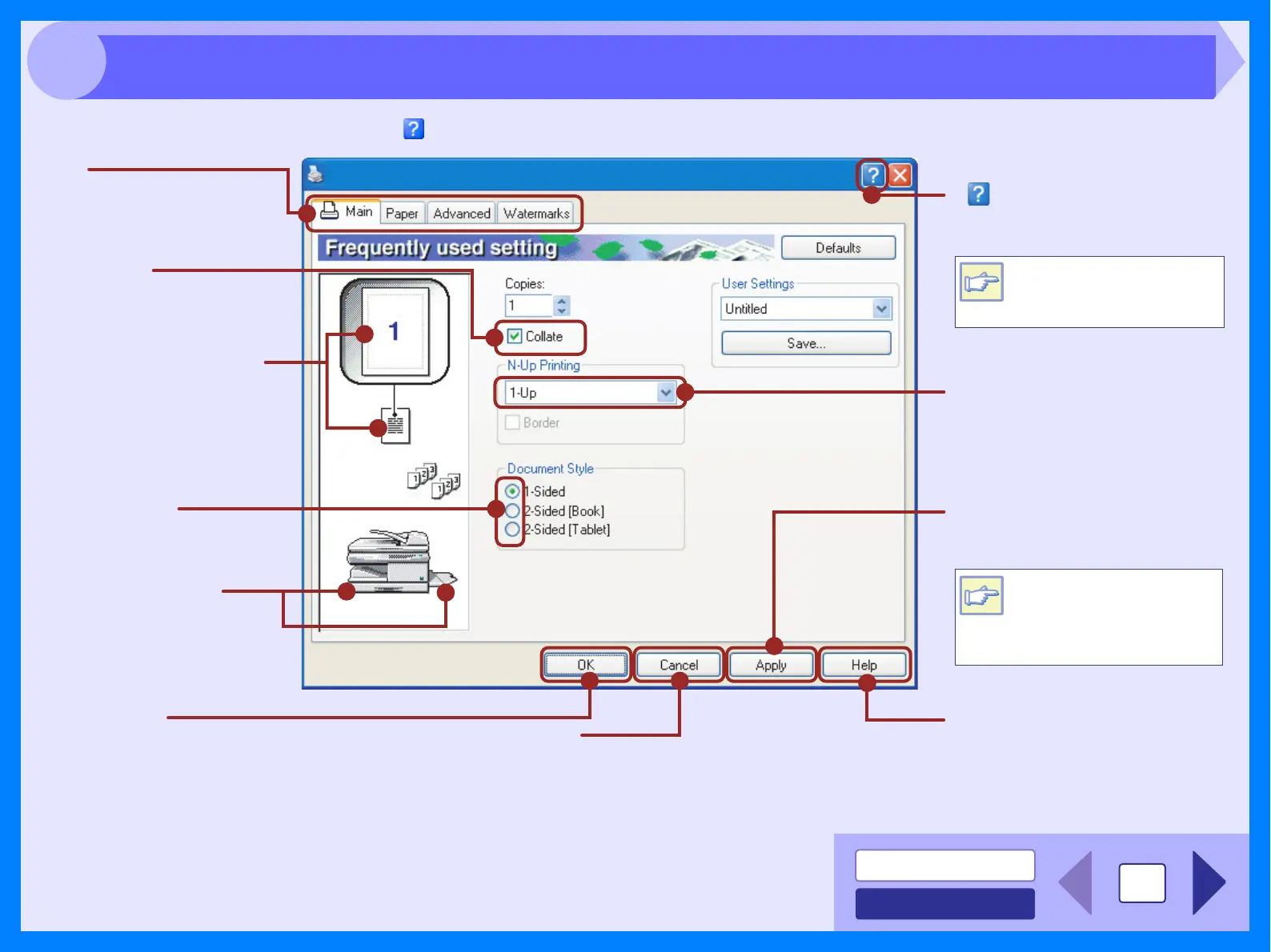
Task: Click the white square between navigation arrows
Action: 1142,883
